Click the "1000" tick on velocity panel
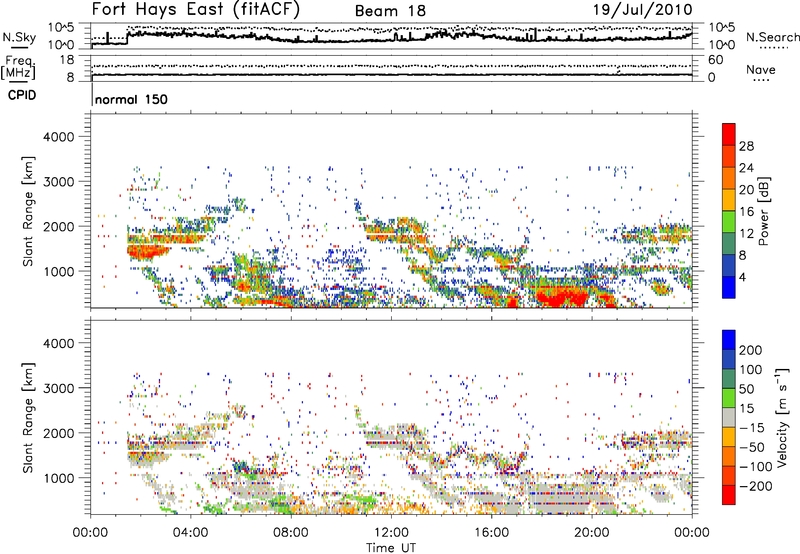The image size is (800, 554). pos(58,478)
